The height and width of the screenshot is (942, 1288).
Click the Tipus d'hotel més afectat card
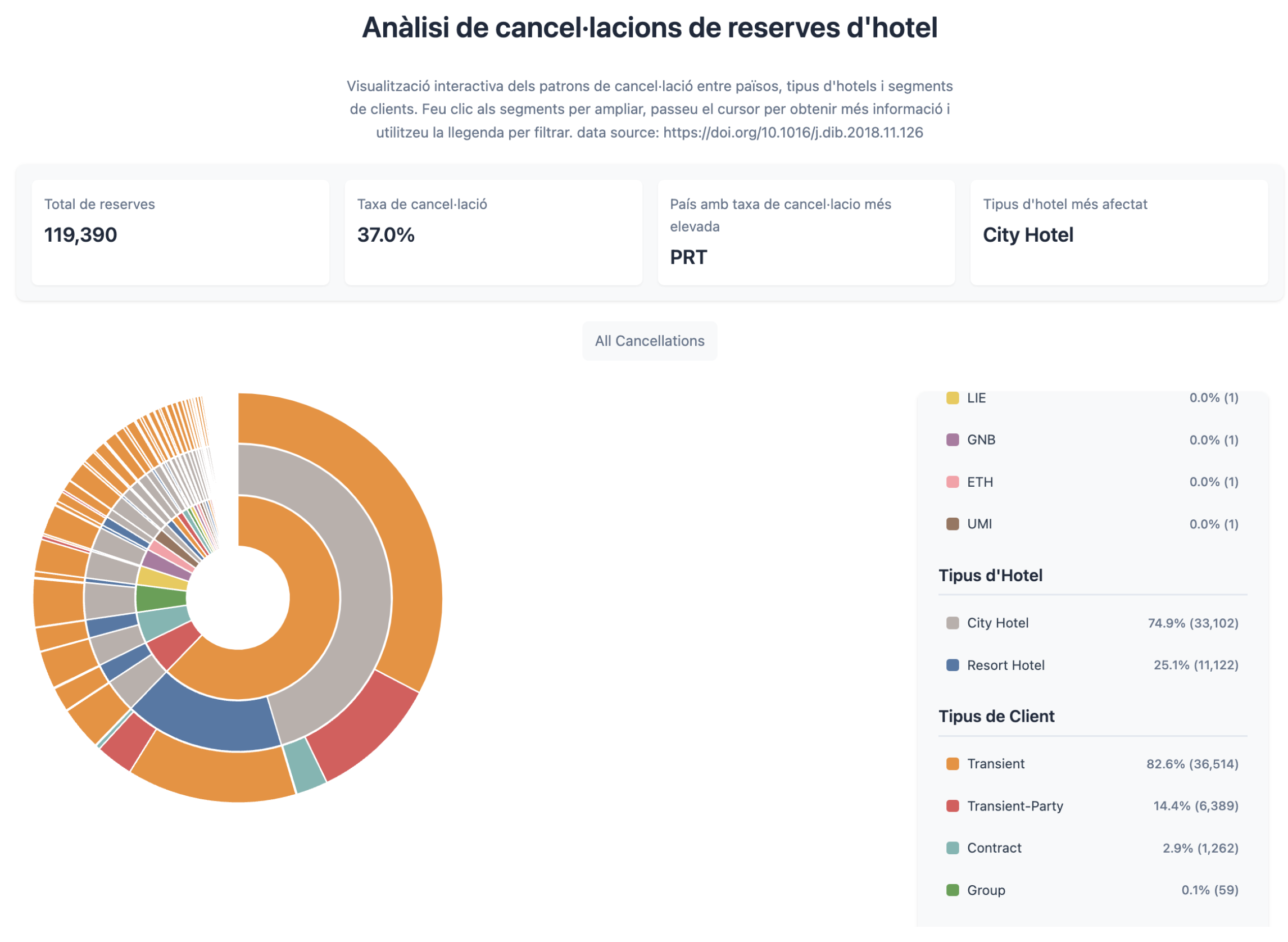tap(1118, 233)
